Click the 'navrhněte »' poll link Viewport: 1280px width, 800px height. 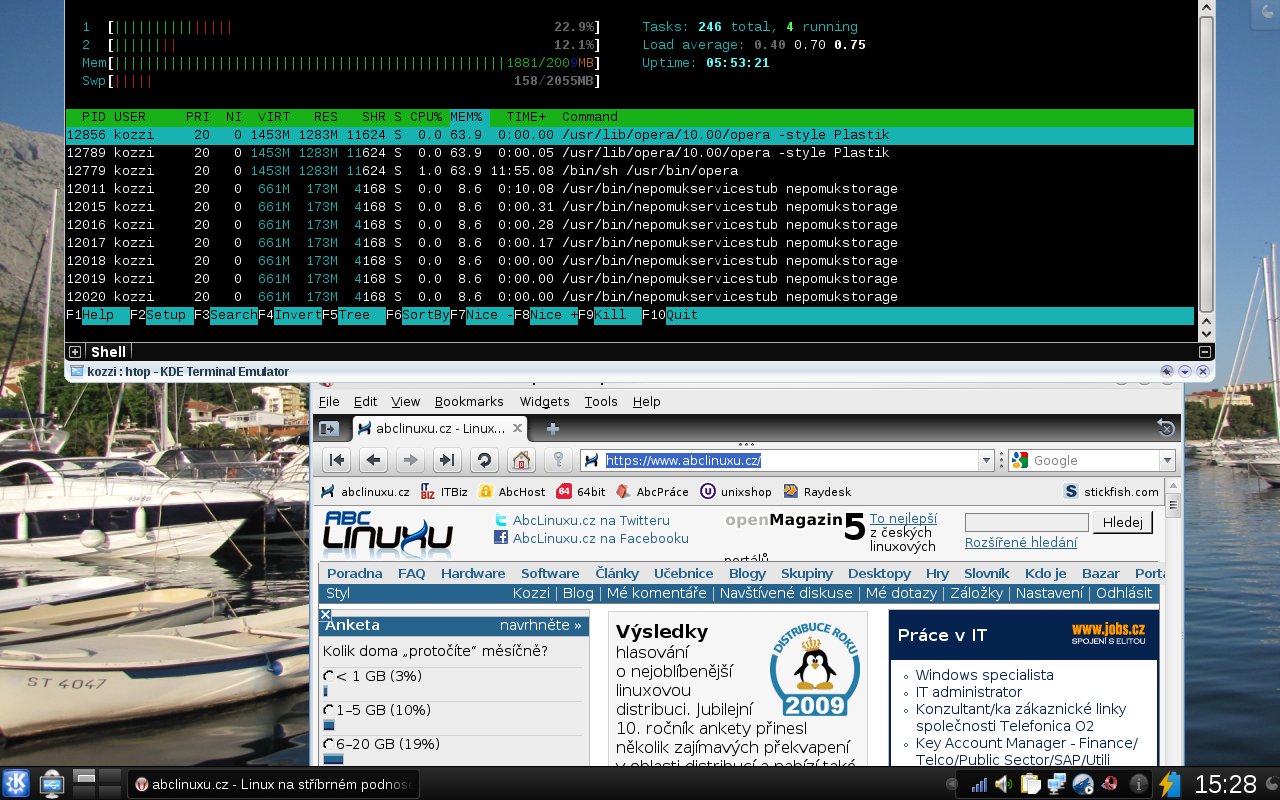(x=540, y=625)
